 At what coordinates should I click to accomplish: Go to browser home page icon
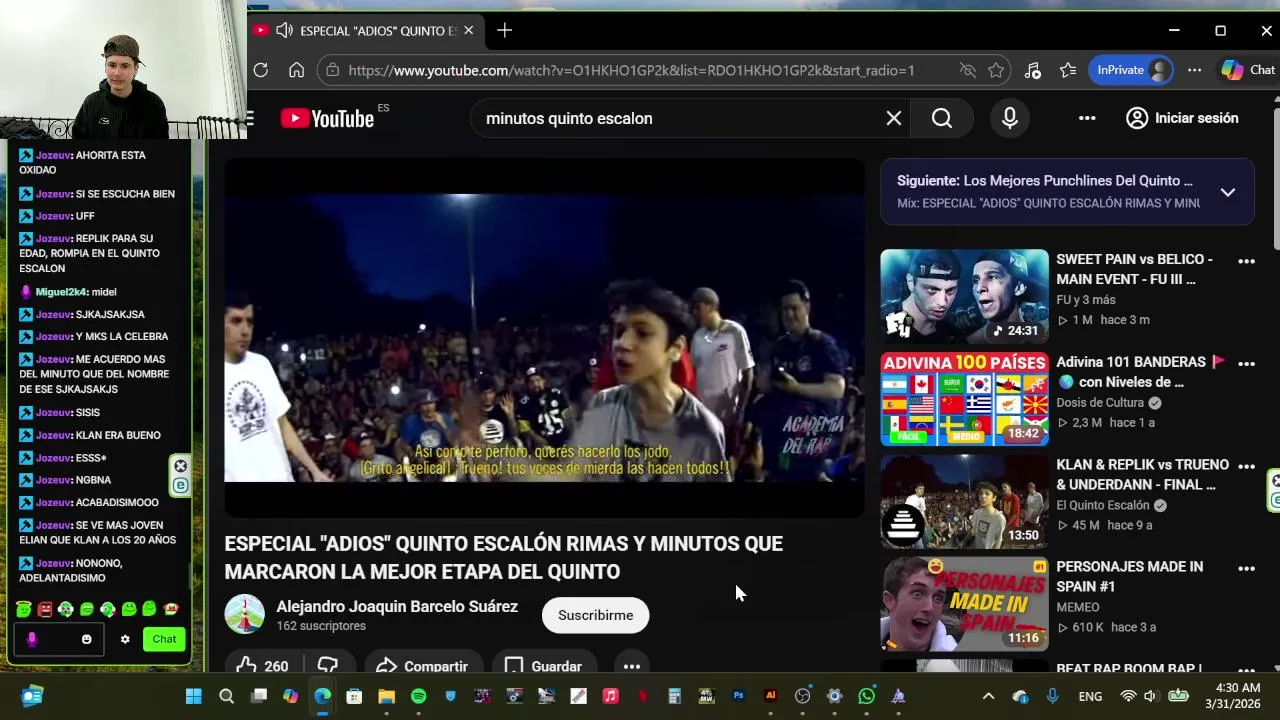296,70
